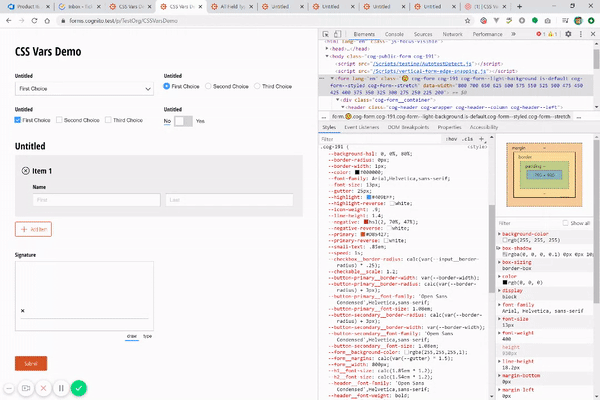
Task: Click the camera control in the recording bar
Action: [x=26, y=388]
